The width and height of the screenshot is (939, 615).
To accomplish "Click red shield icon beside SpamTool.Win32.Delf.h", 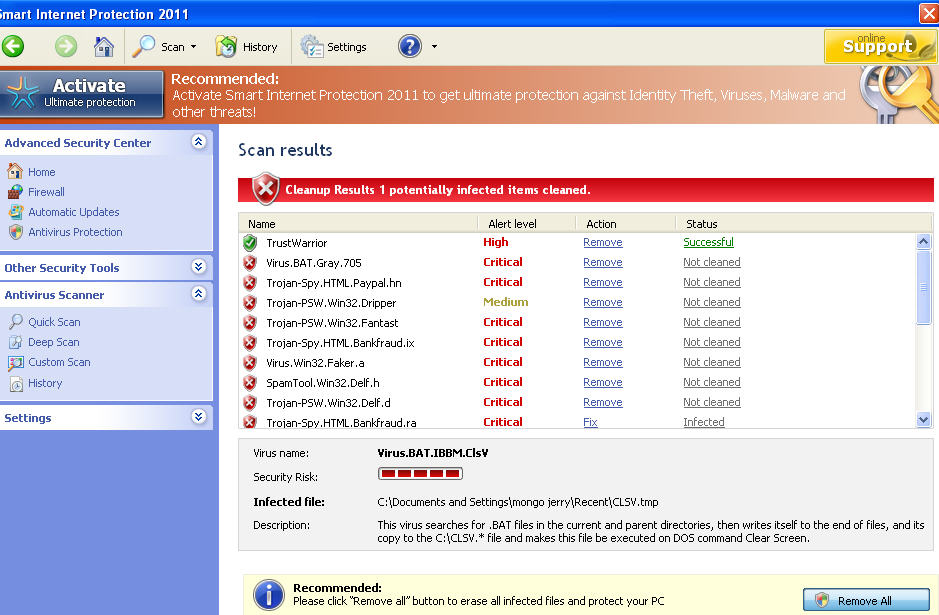I will pos(250,383).
